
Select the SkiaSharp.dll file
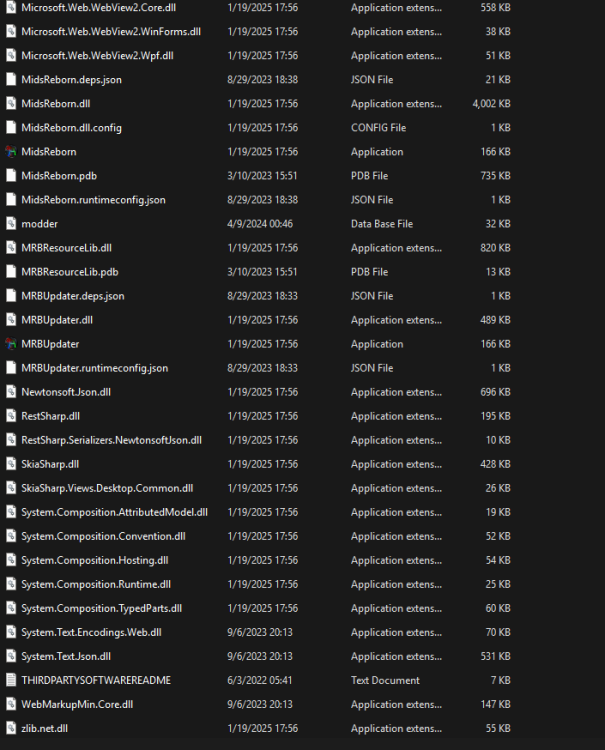pyautogui.click(x=50, y=464)
